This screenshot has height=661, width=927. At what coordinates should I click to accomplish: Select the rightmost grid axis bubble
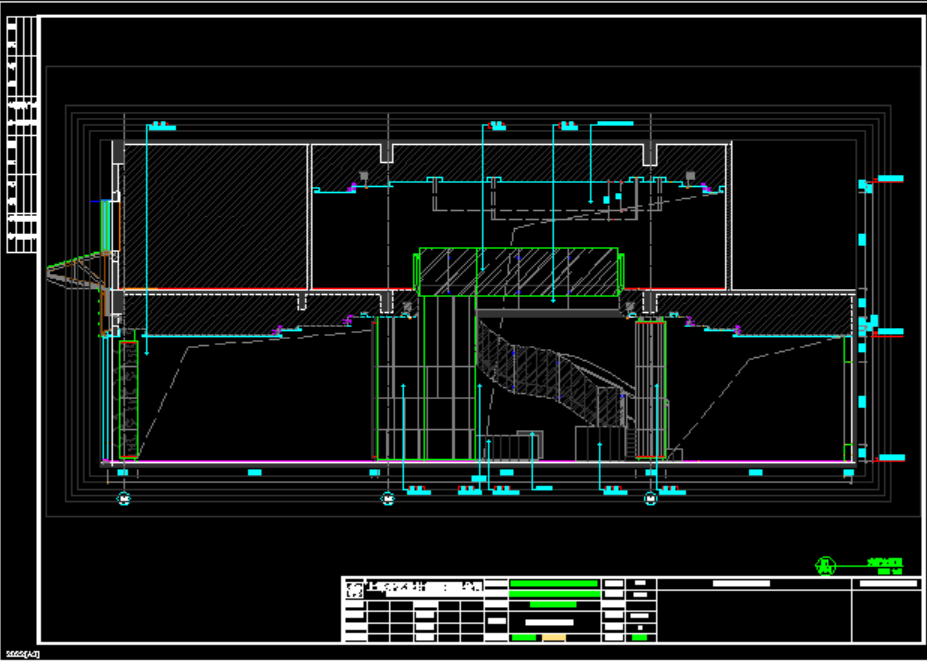(651, 500)
